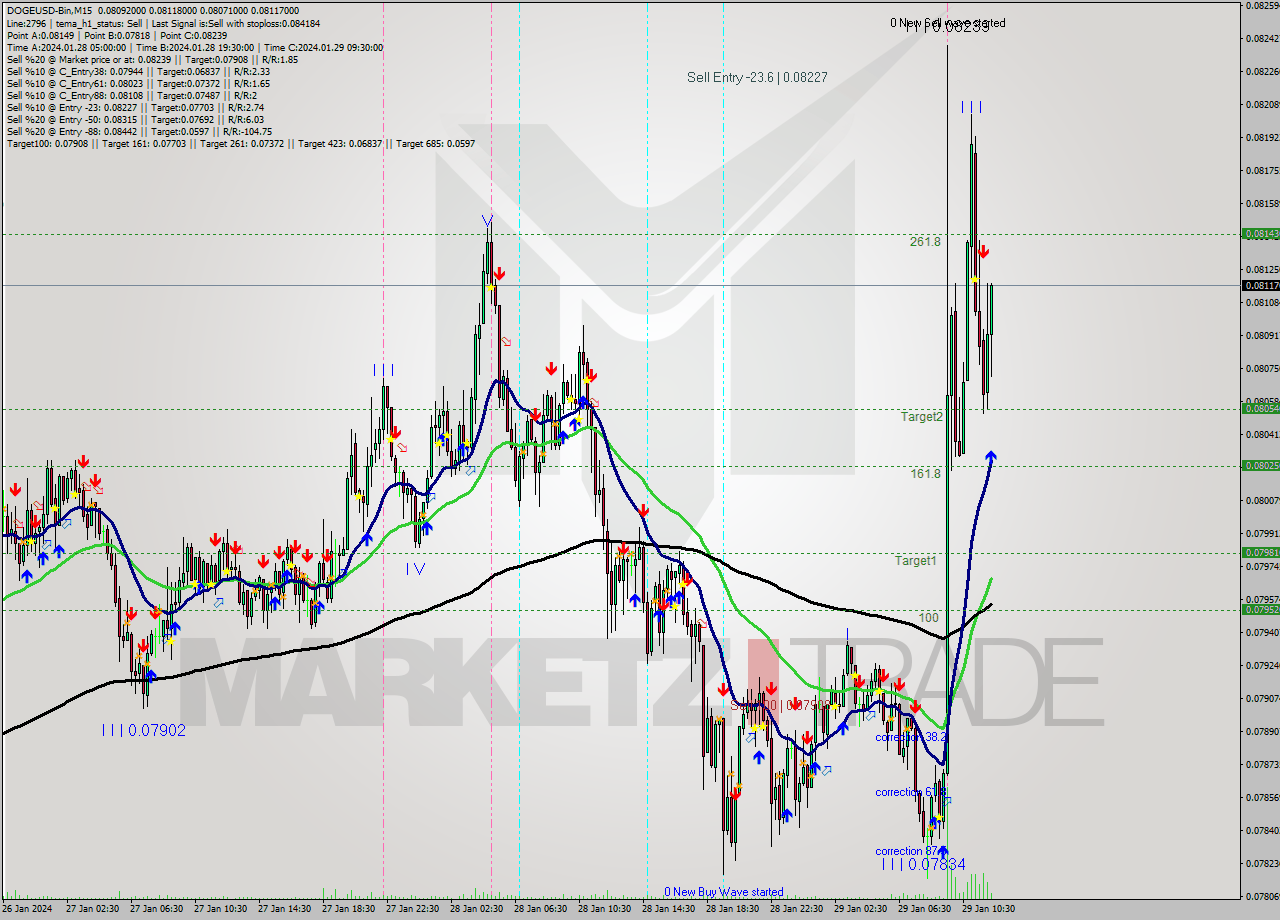This screenshot has height=920, width=1280.
Task: Click the blue 'I V' wave label
Action: [415, 569]
